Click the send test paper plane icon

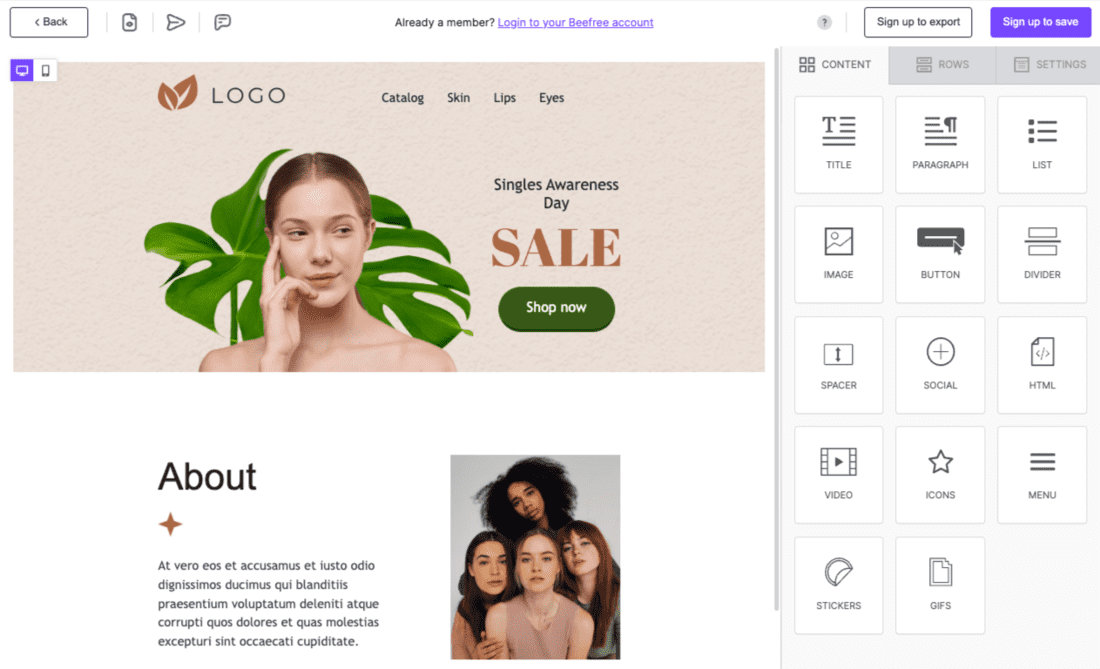pos(175,22)
